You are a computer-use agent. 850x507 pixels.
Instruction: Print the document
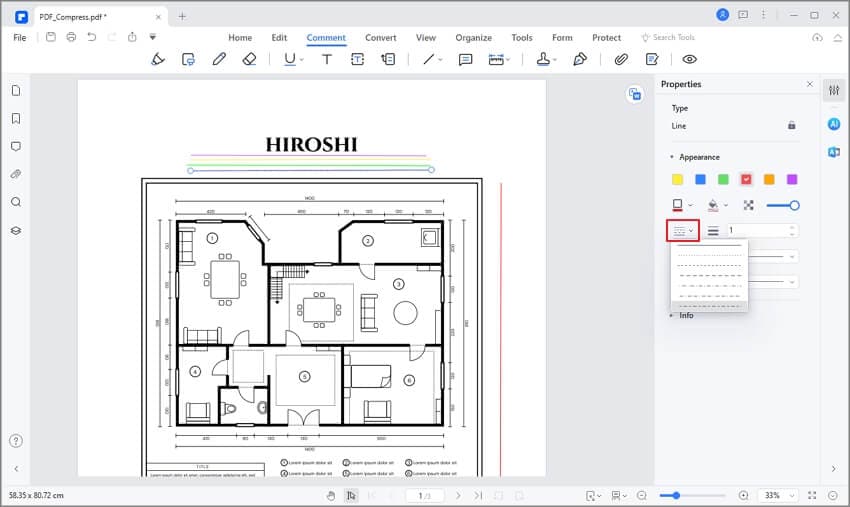pos(71,37)
